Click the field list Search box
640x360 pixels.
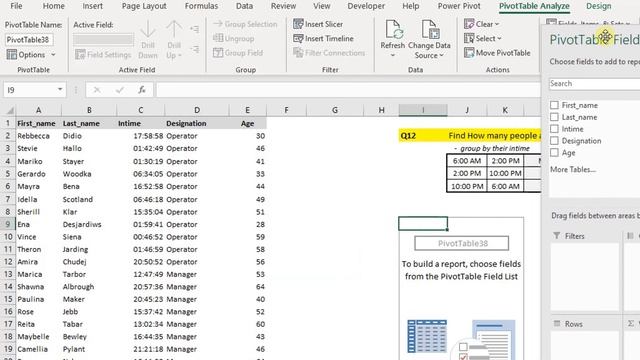coord(594,84)
